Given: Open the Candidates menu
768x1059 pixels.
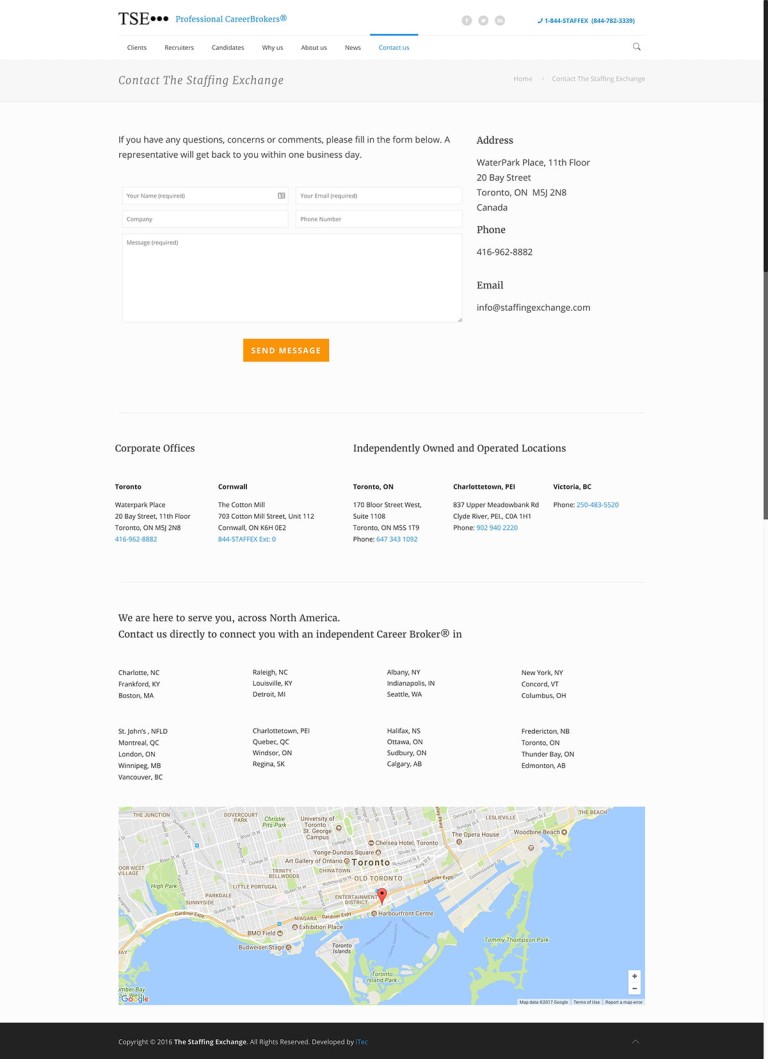Looking at the screenshot, I should tap(228, 47).
